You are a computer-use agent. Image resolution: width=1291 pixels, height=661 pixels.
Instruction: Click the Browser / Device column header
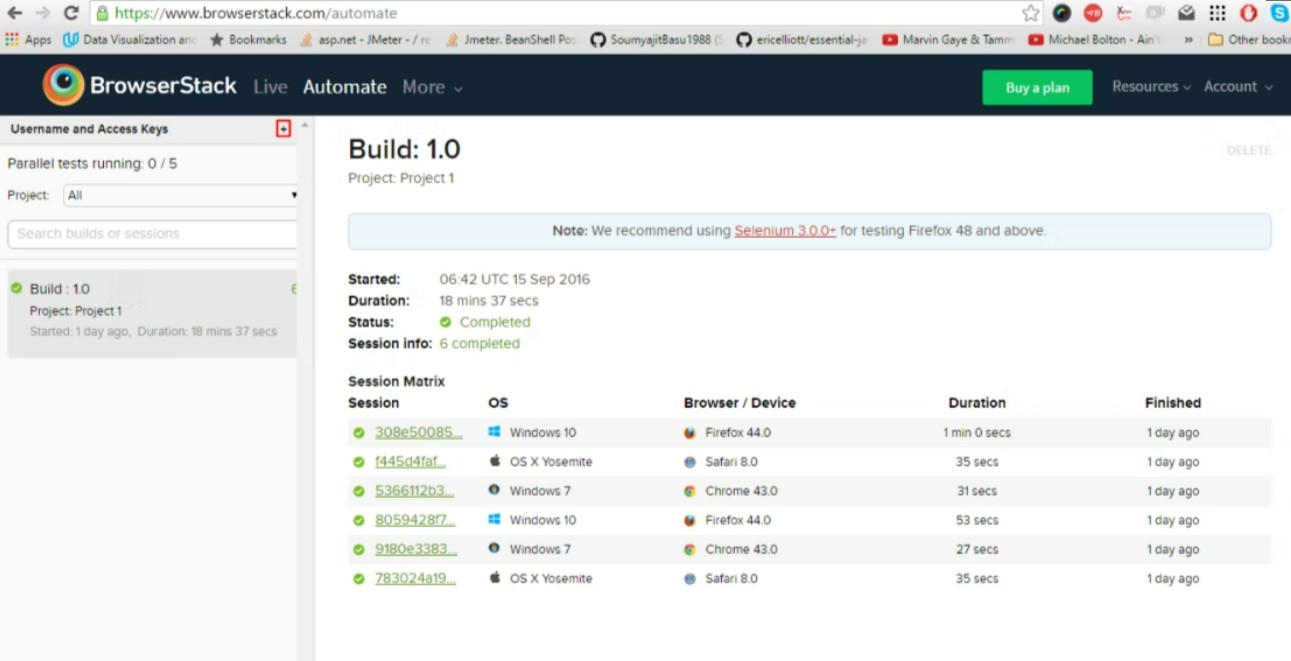pos(740,403)
